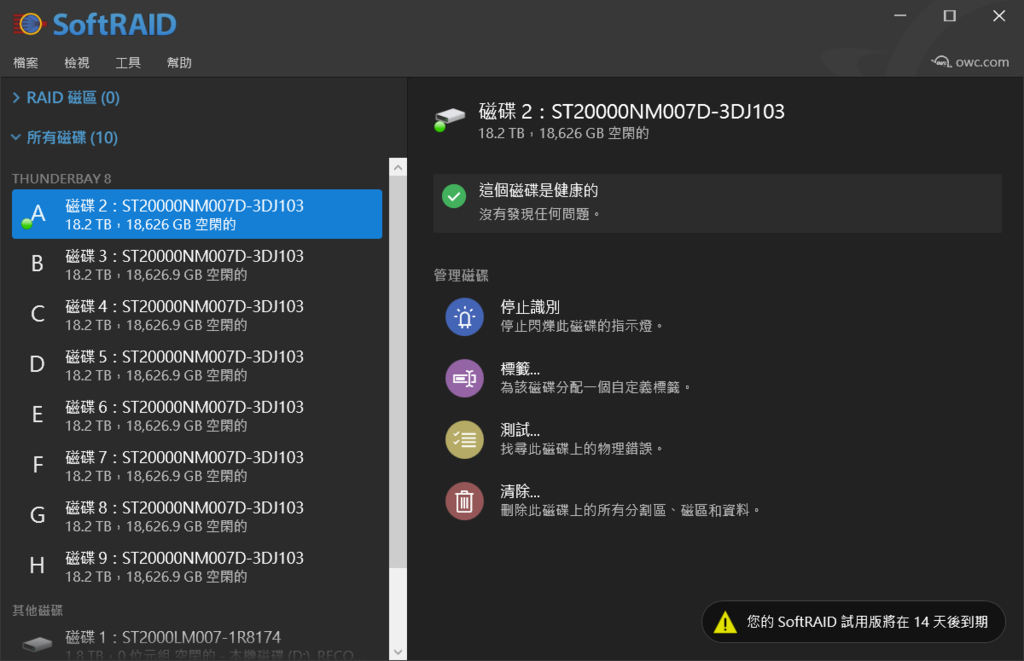
Task: Click the yellow 測試 checklist icon
Action: click(464, 440)
